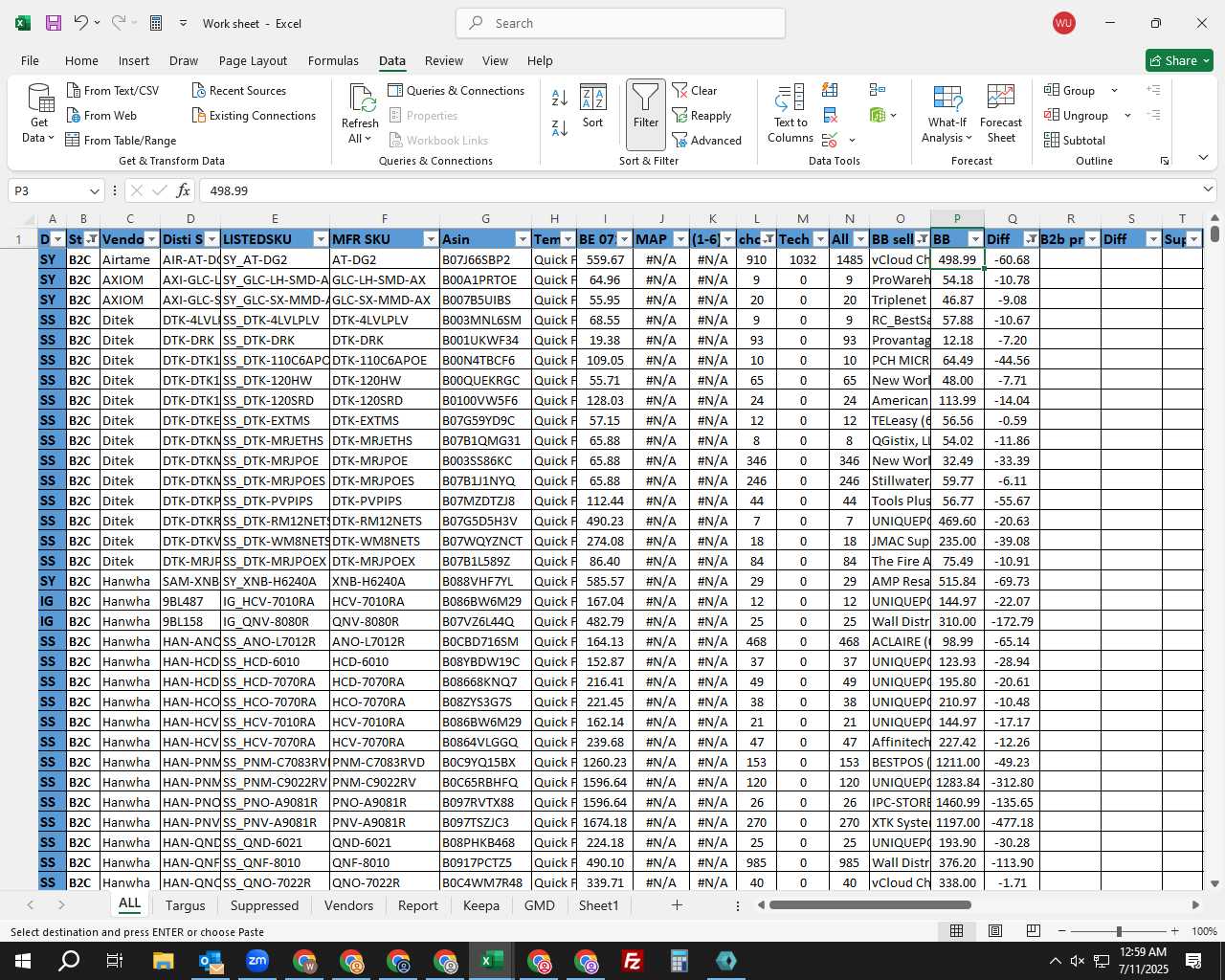1225x980 pixels.
Task: Open FileZilla from the taskbar
Action: coord(633,961)
